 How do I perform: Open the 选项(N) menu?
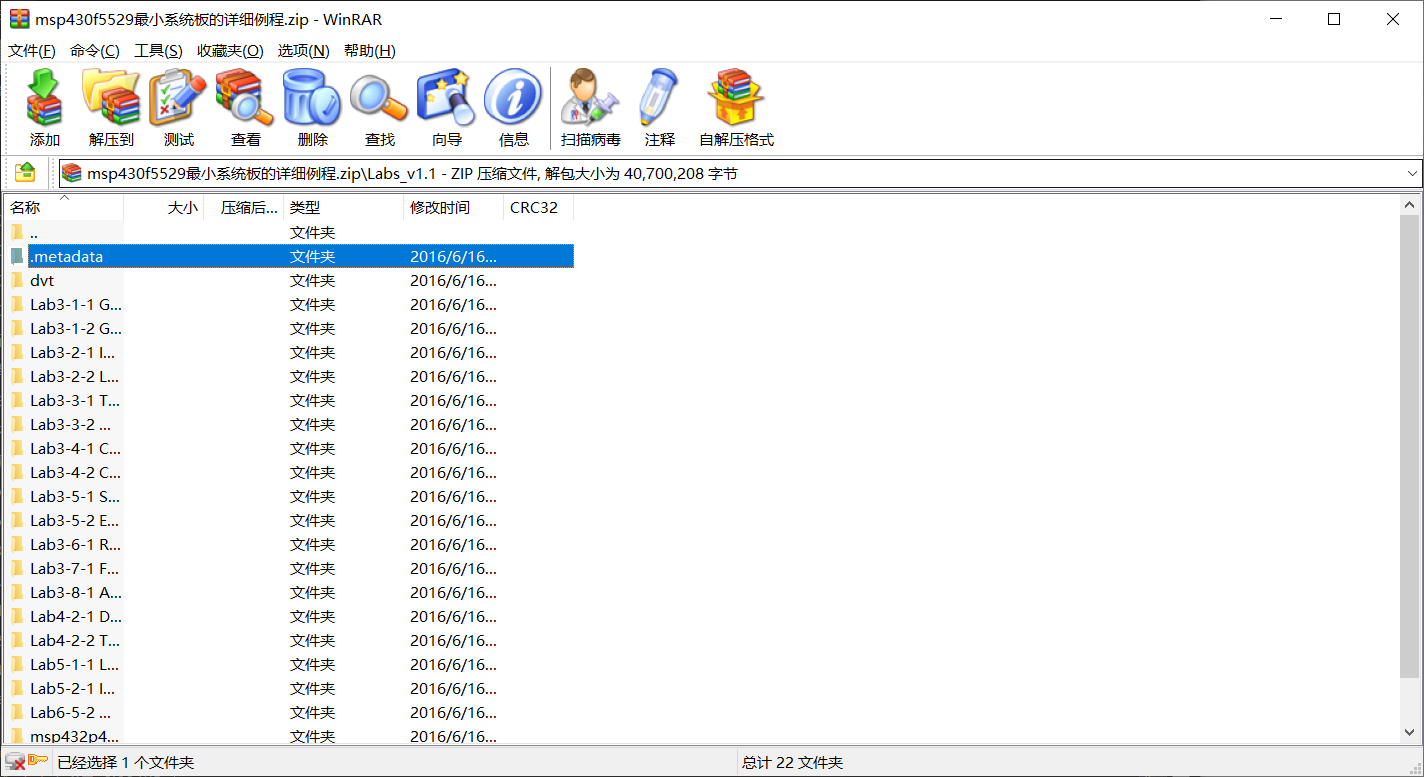[303, 51]
